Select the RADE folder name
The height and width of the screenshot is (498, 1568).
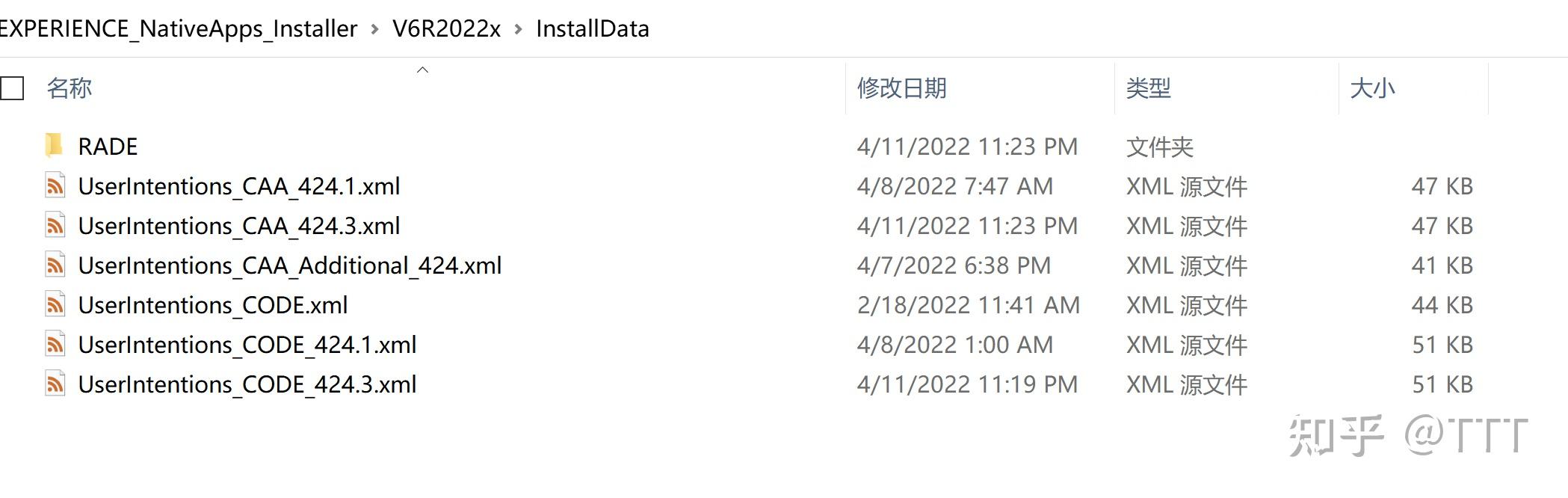pos(108,147)
